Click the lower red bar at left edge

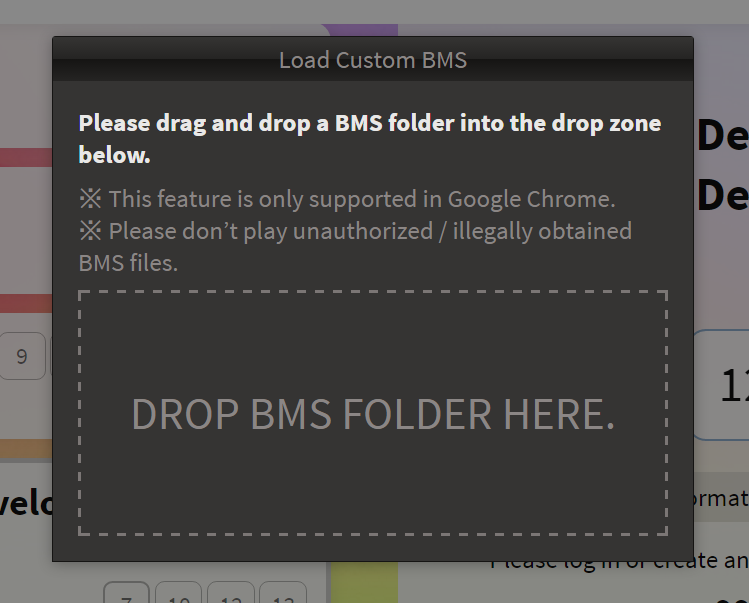(26, 303)
